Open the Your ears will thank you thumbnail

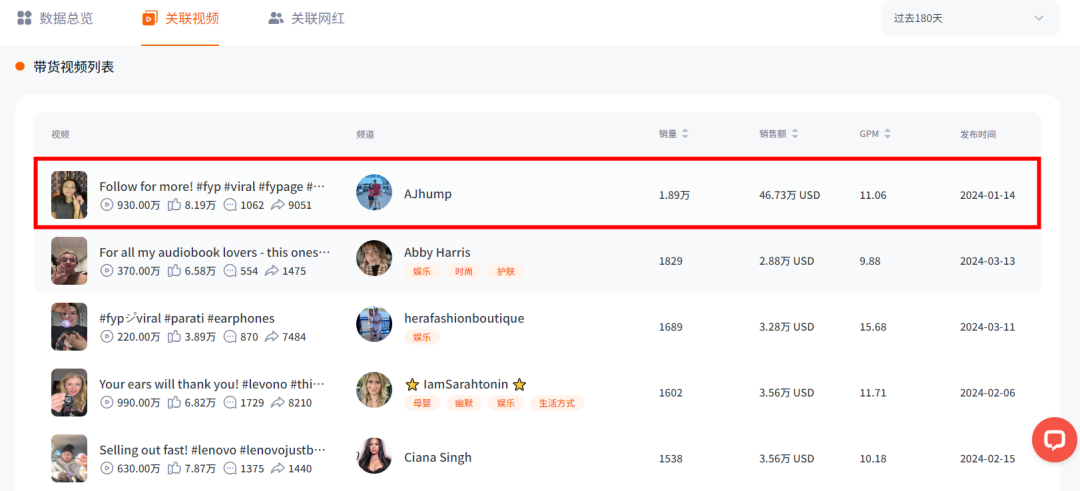[69, 393]
